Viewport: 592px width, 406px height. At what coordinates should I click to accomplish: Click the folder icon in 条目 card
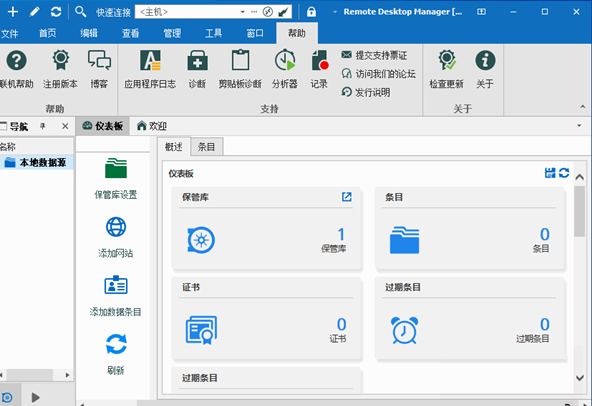click(404, 240)
